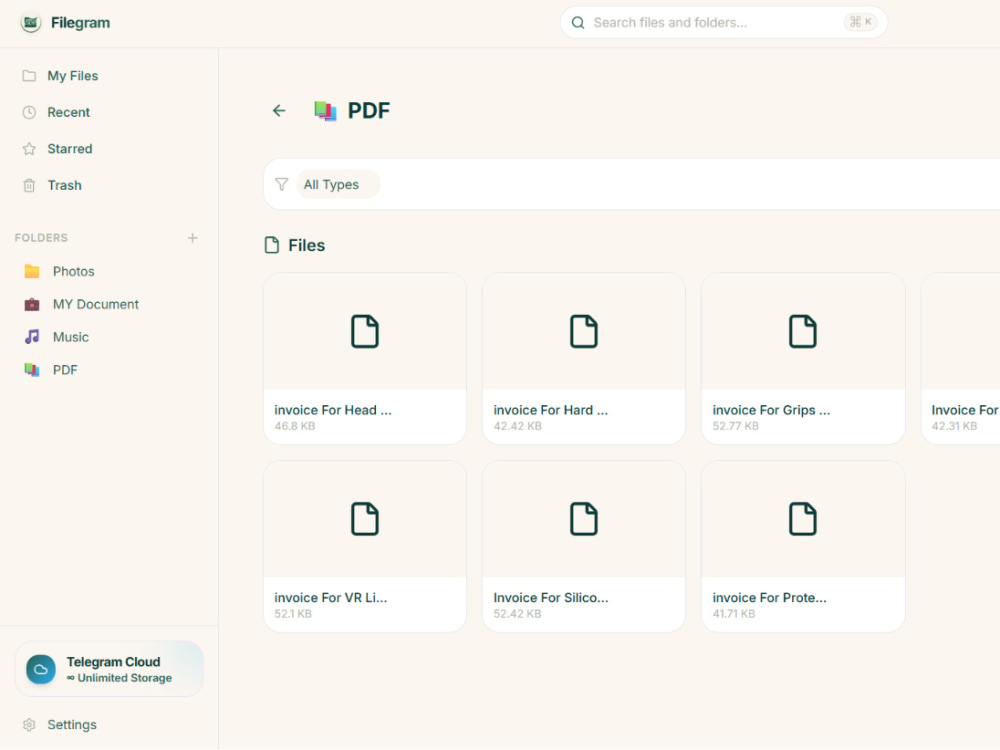Click the ⌘K shortcut badge
This screenshot has height=750, width=1000.
point(860,22)
